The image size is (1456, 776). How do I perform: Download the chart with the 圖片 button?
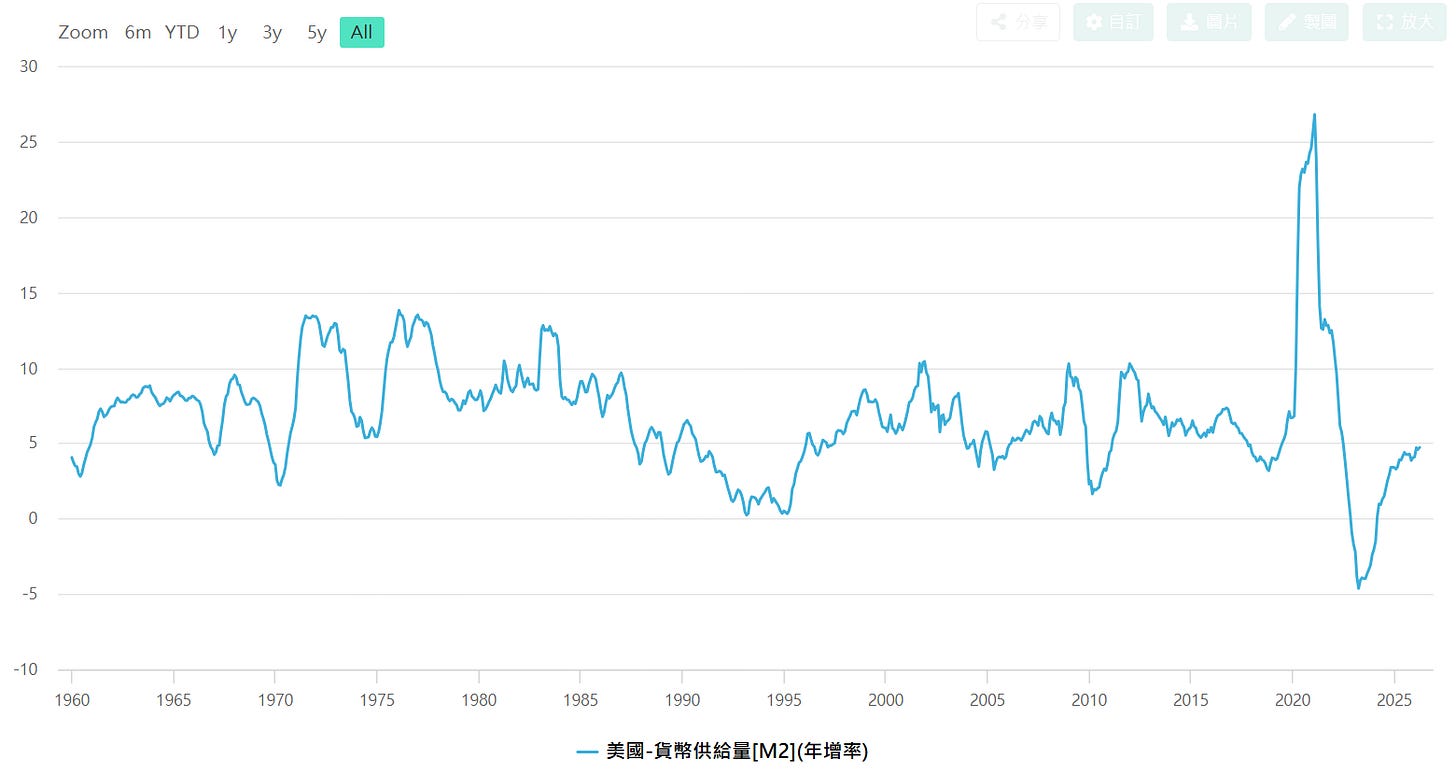coord(1209,22)
